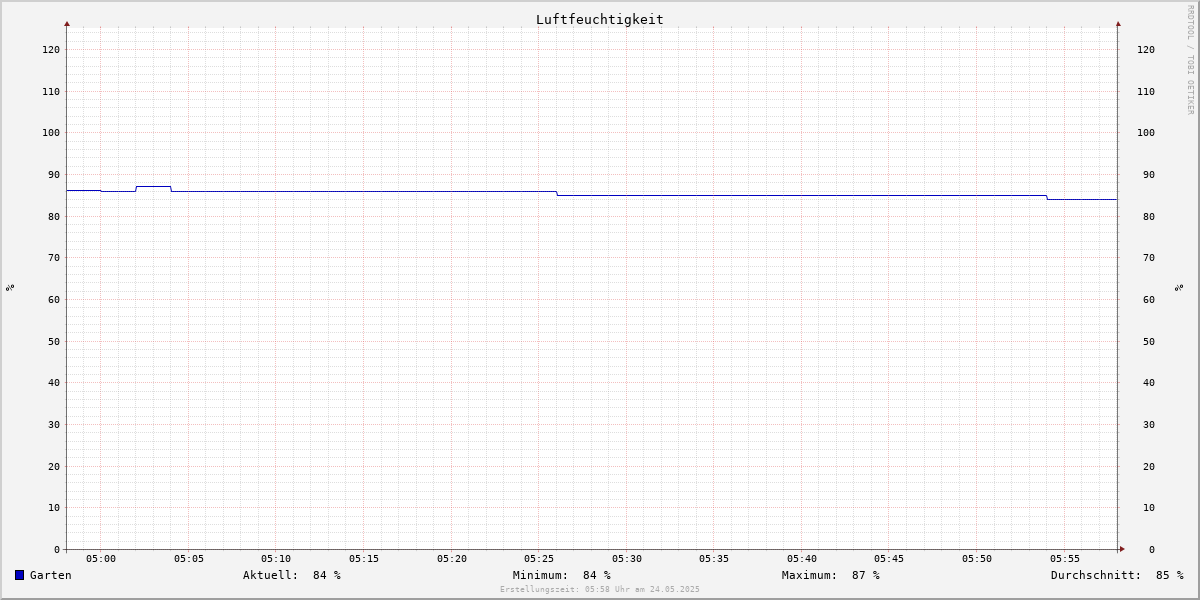Select the Aktuell 84 % value
The image size is (1200, 600).
[327, 575]
